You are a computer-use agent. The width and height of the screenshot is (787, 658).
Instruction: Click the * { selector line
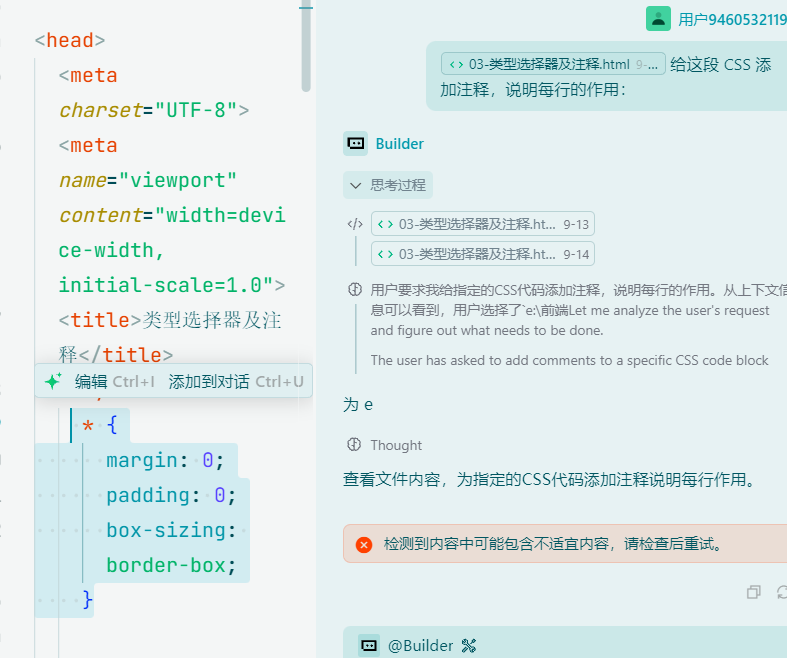(x=99, y=426)
